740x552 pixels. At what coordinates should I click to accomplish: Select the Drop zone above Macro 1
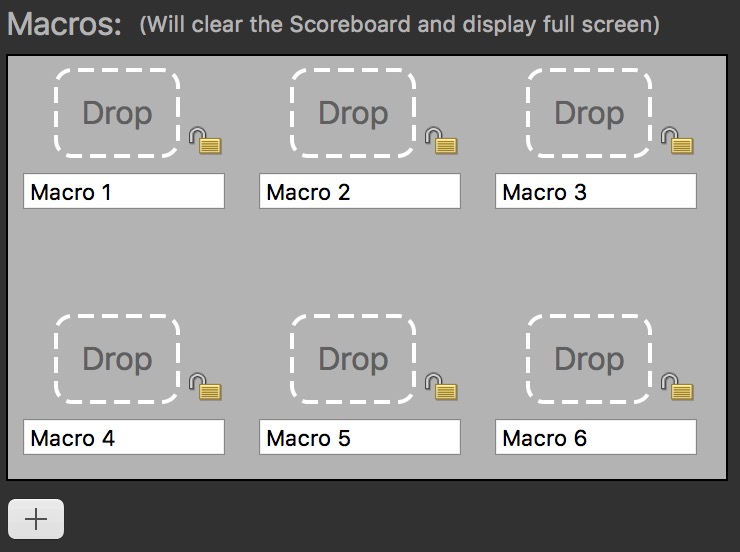(x=117, y=113)
